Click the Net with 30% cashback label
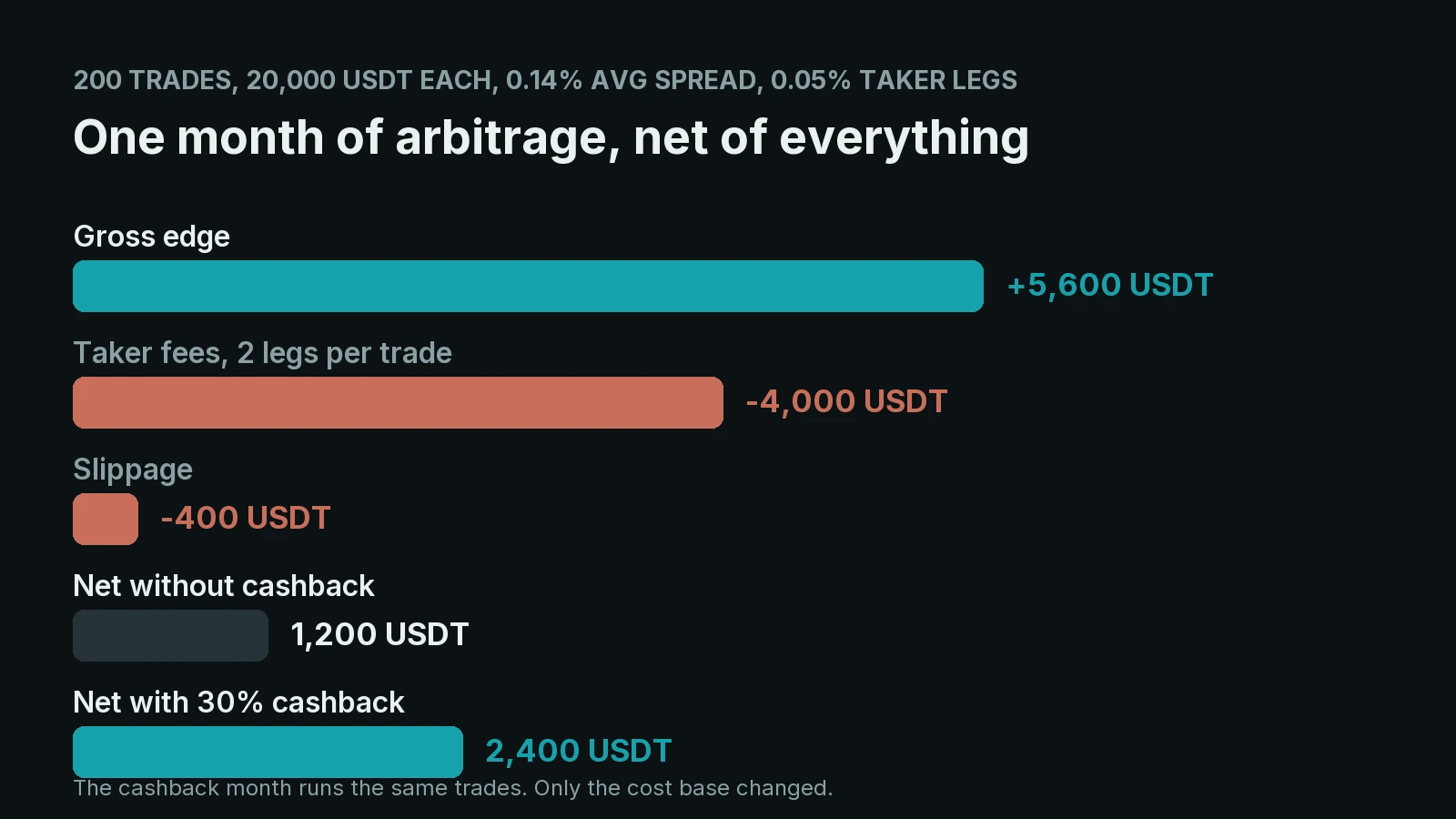This screenshot has height=819, width=1456. point(238,703)
